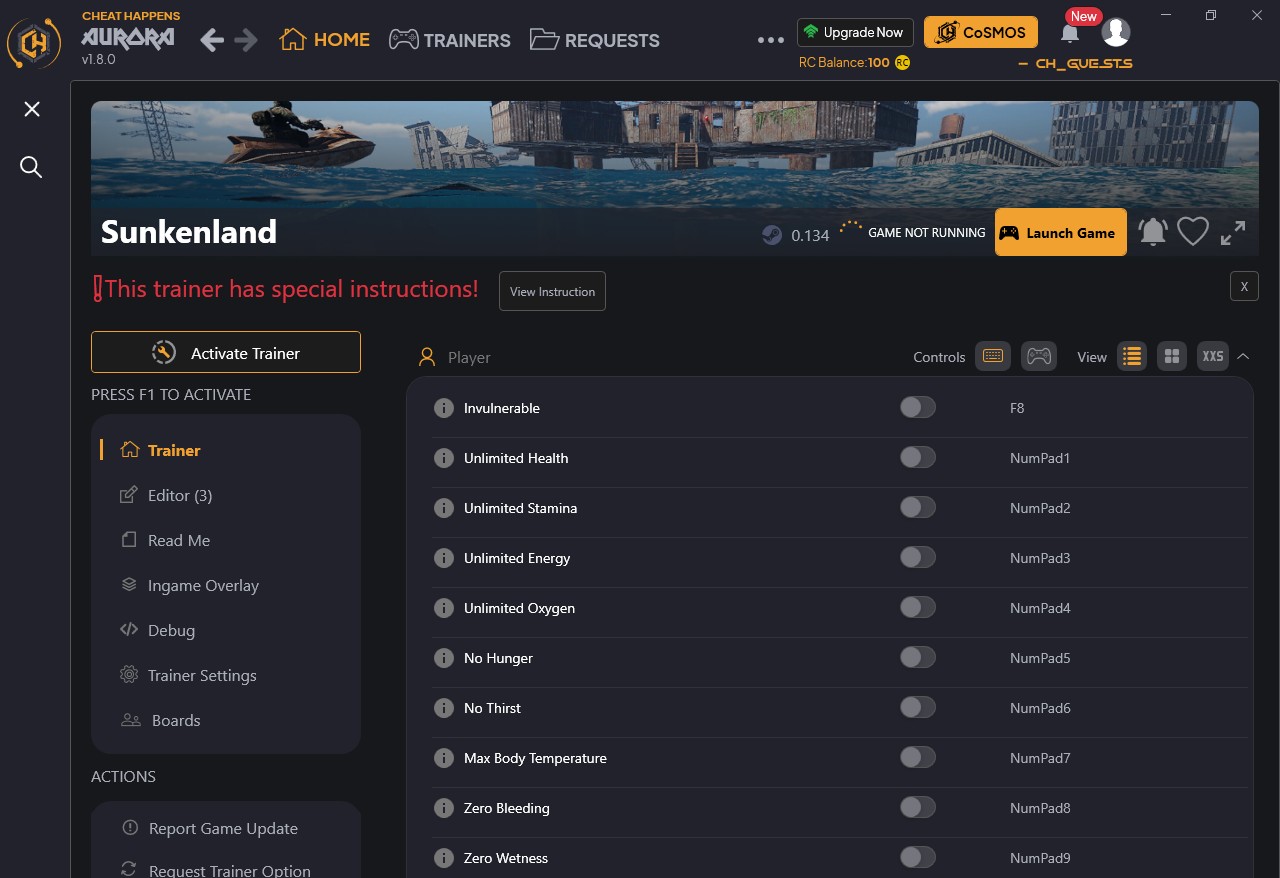Click Request Trainer Option action
The width and height of the screenshot is (1280, 878).
(x=216, y=869)
